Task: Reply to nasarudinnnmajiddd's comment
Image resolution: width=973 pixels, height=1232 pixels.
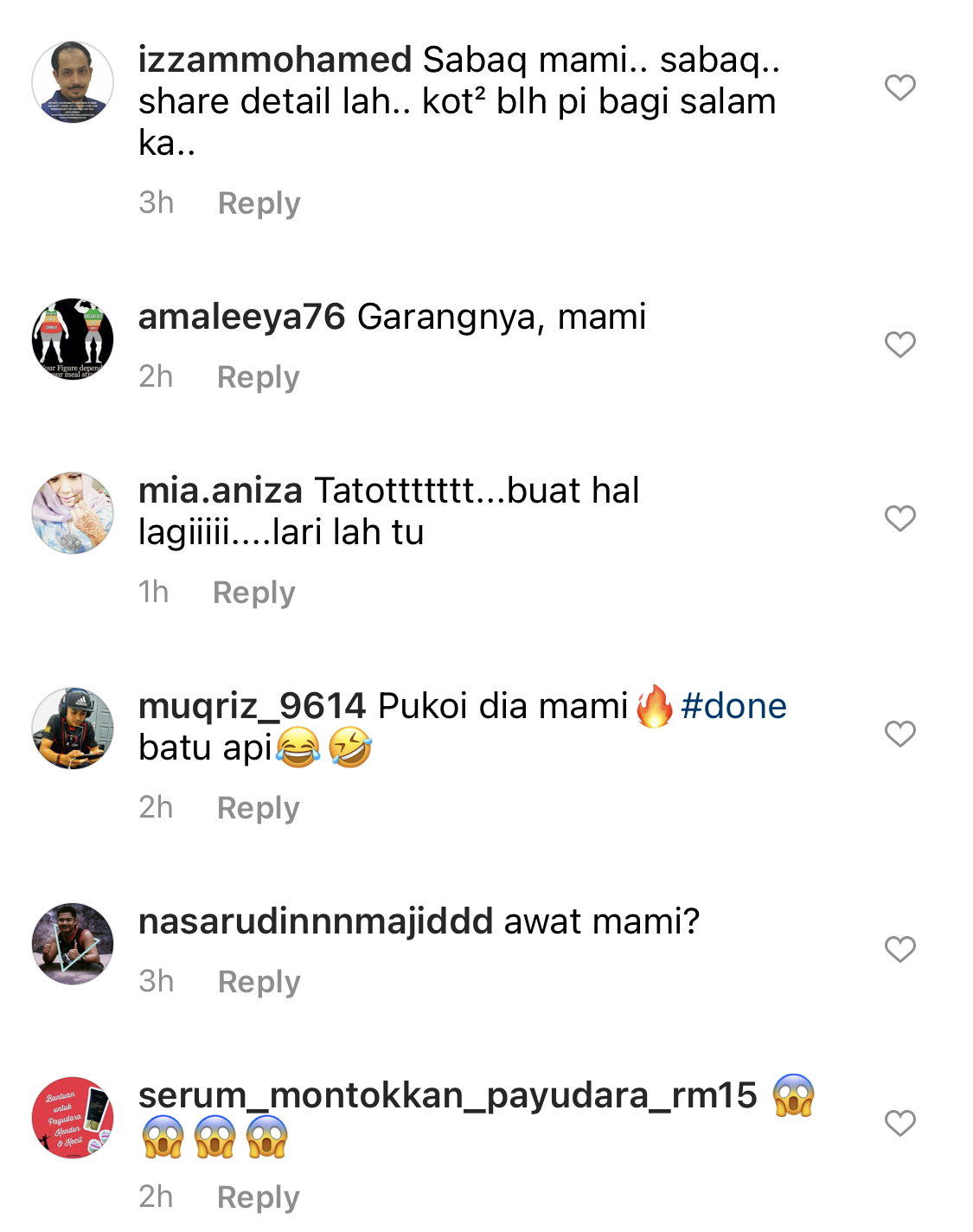Action: coord(259,982)
